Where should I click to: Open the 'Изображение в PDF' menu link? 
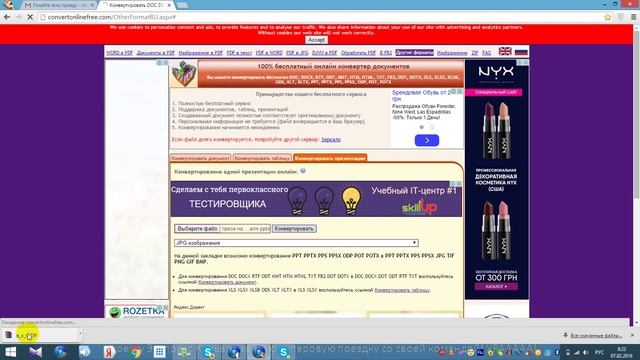200,53
